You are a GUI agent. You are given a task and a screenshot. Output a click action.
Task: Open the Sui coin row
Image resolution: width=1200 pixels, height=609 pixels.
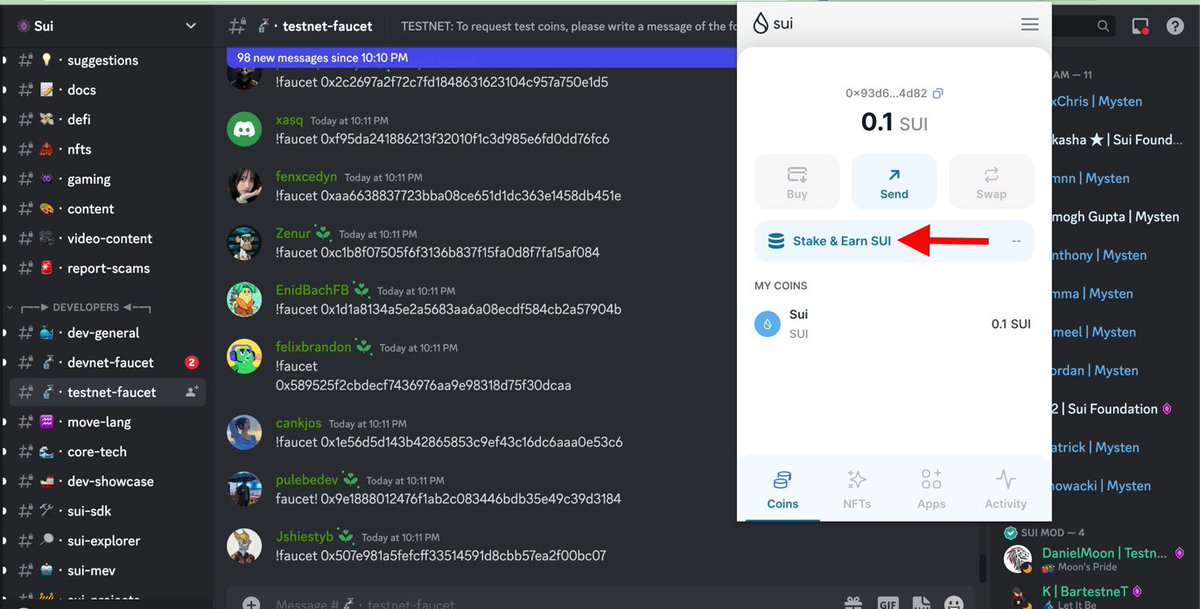[x=894, y=324]
